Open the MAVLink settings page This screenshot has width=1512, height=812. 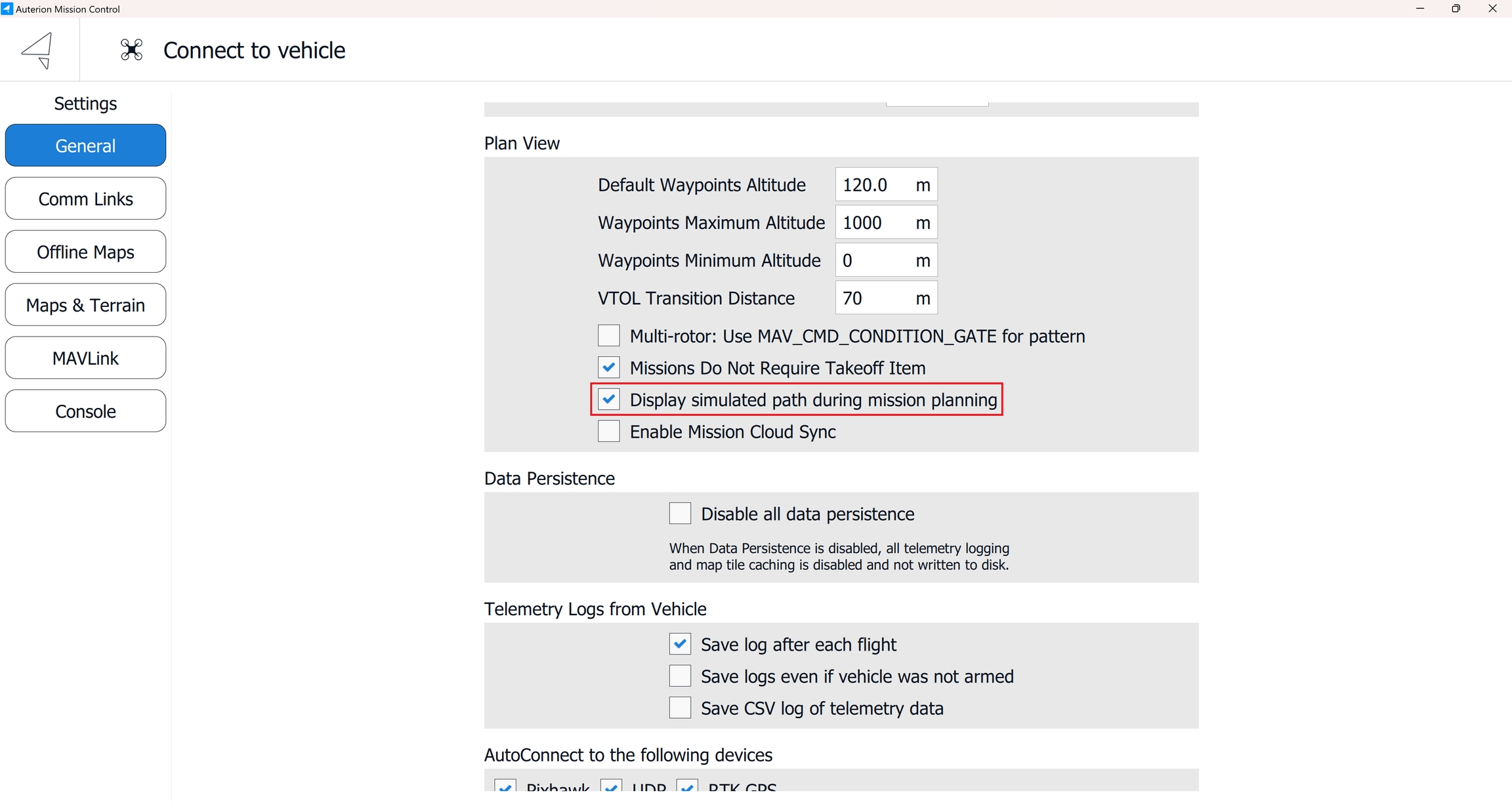(x=85, y=358)
